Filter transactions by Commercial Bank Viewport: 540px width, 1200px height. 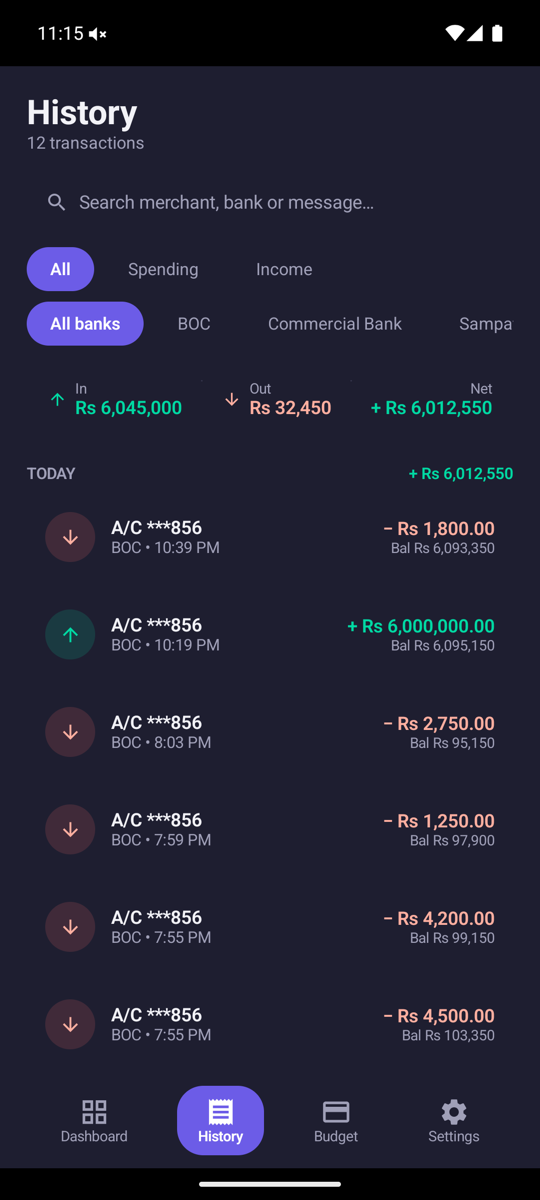coord(335,323)
